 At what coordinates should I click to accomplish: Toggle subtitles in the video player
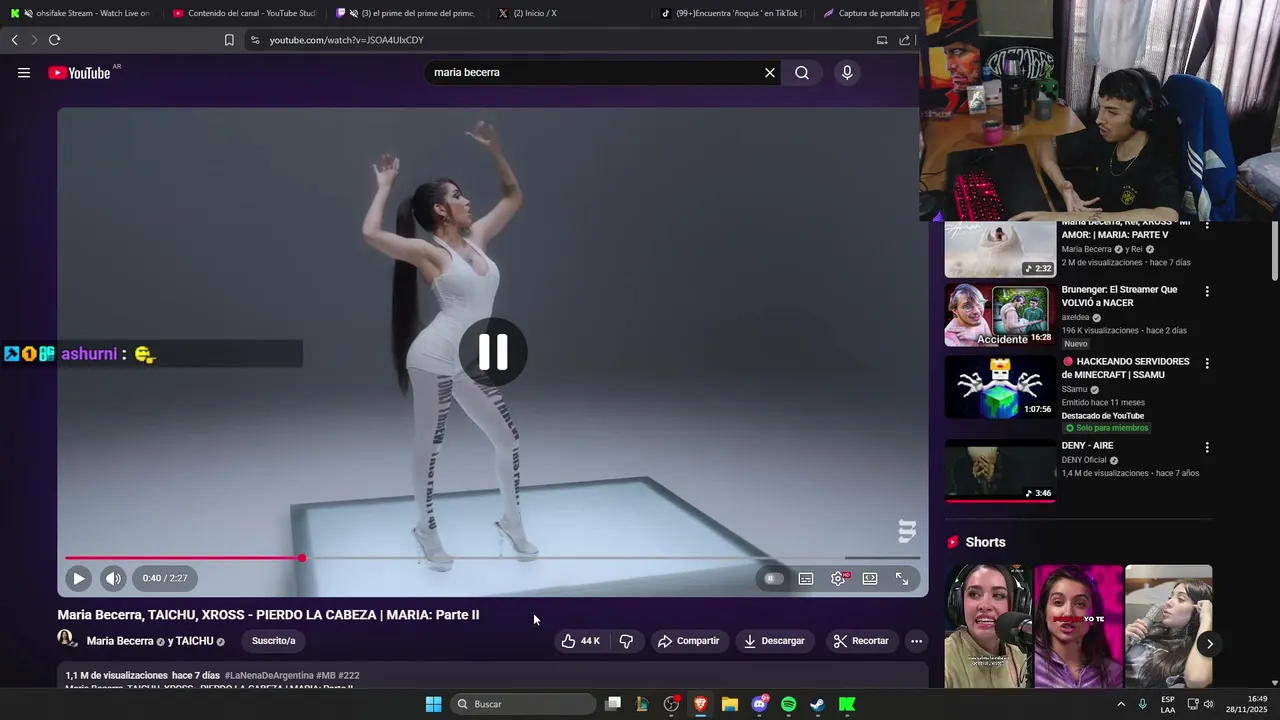(x=806, y=578)
